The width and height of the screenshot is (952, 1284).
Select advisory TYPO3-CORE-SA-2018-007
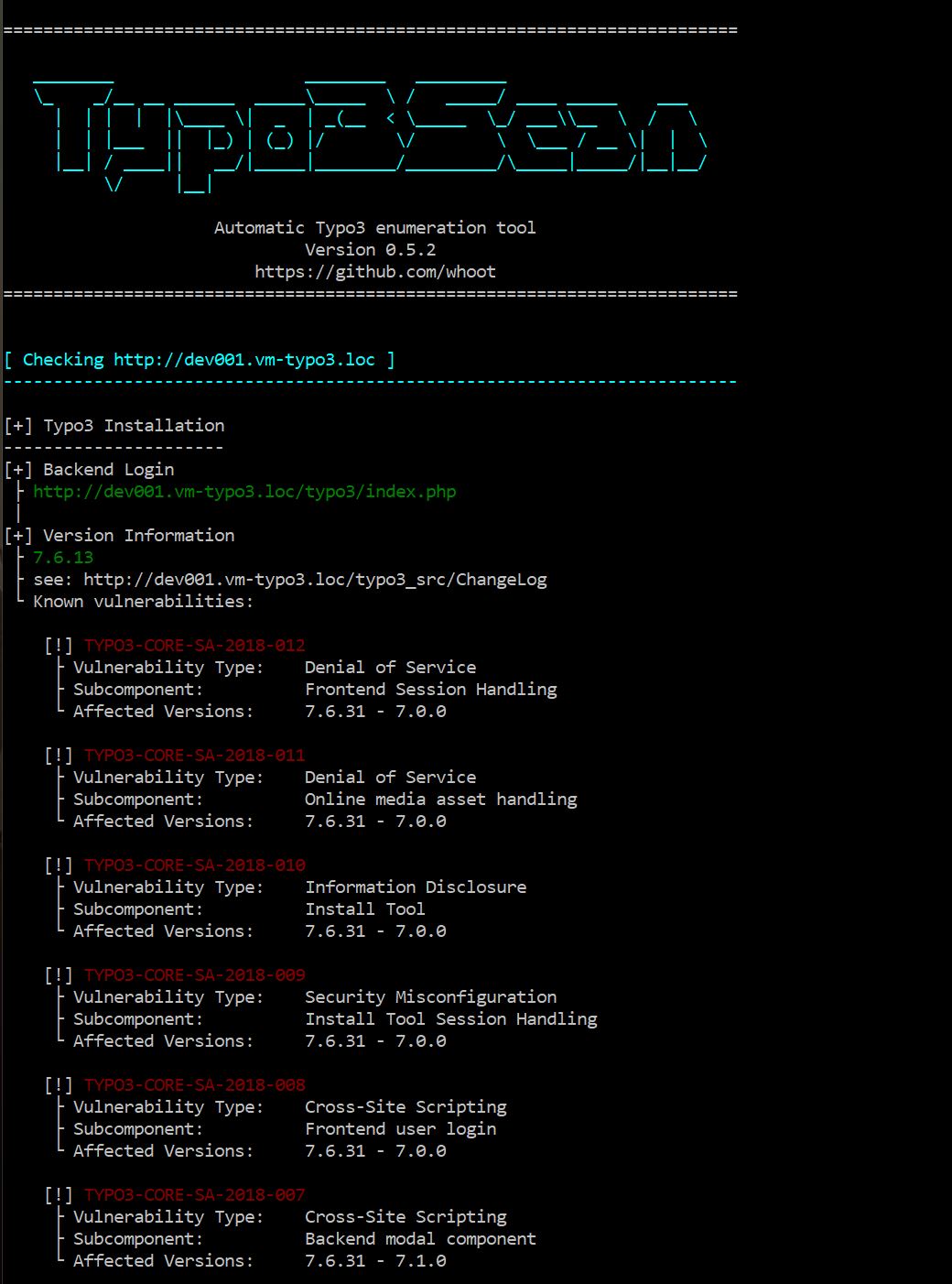[x=195, y=1195]
